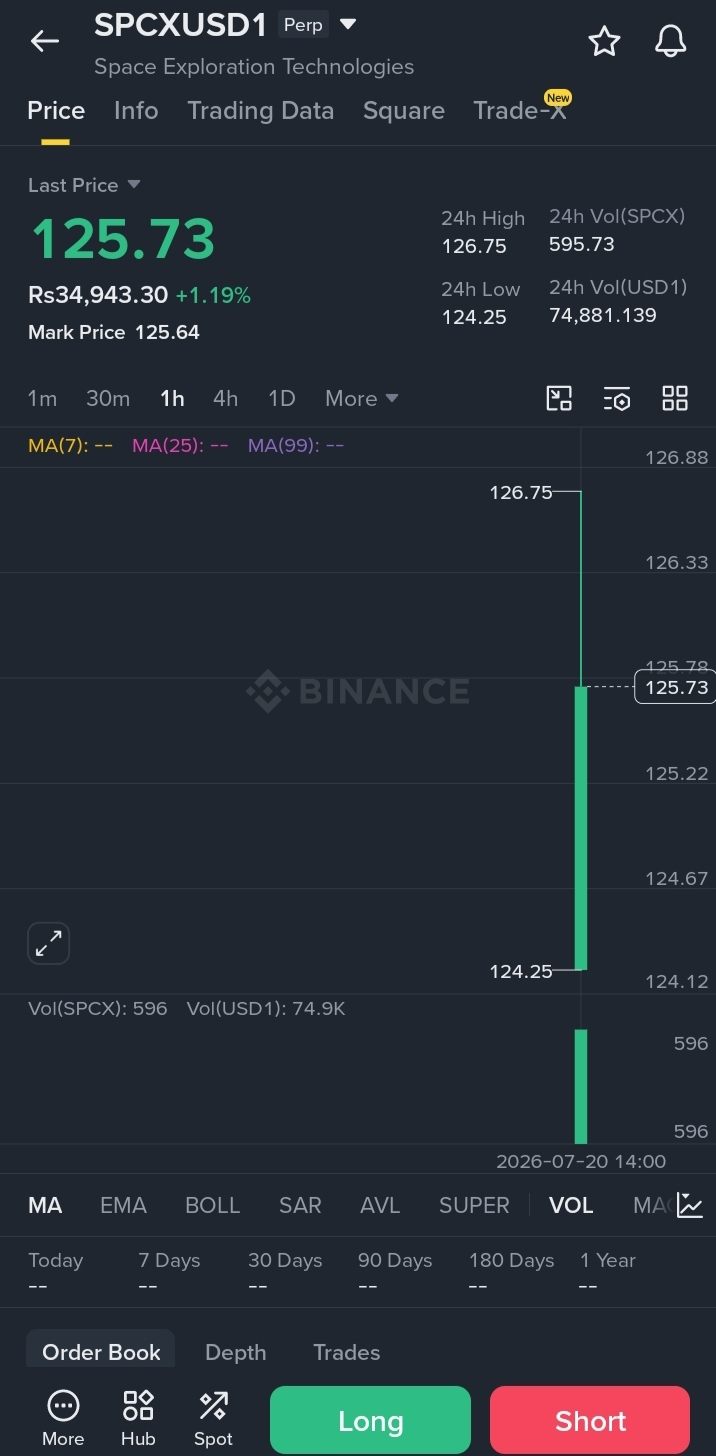Expand the More timeframes dropdown

point(361,398)
